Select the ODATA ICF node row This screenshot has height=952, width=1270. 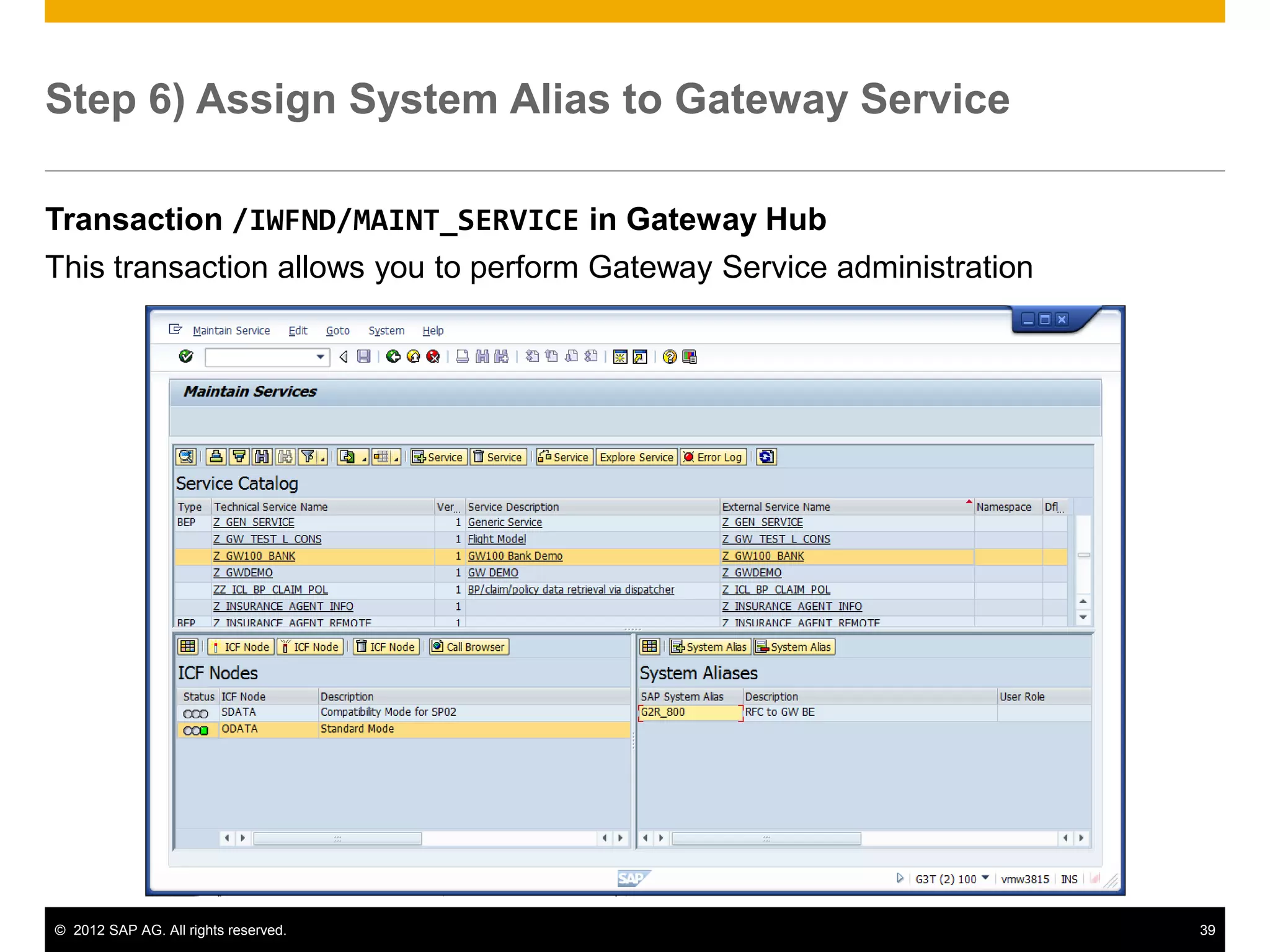coord(403,729)
